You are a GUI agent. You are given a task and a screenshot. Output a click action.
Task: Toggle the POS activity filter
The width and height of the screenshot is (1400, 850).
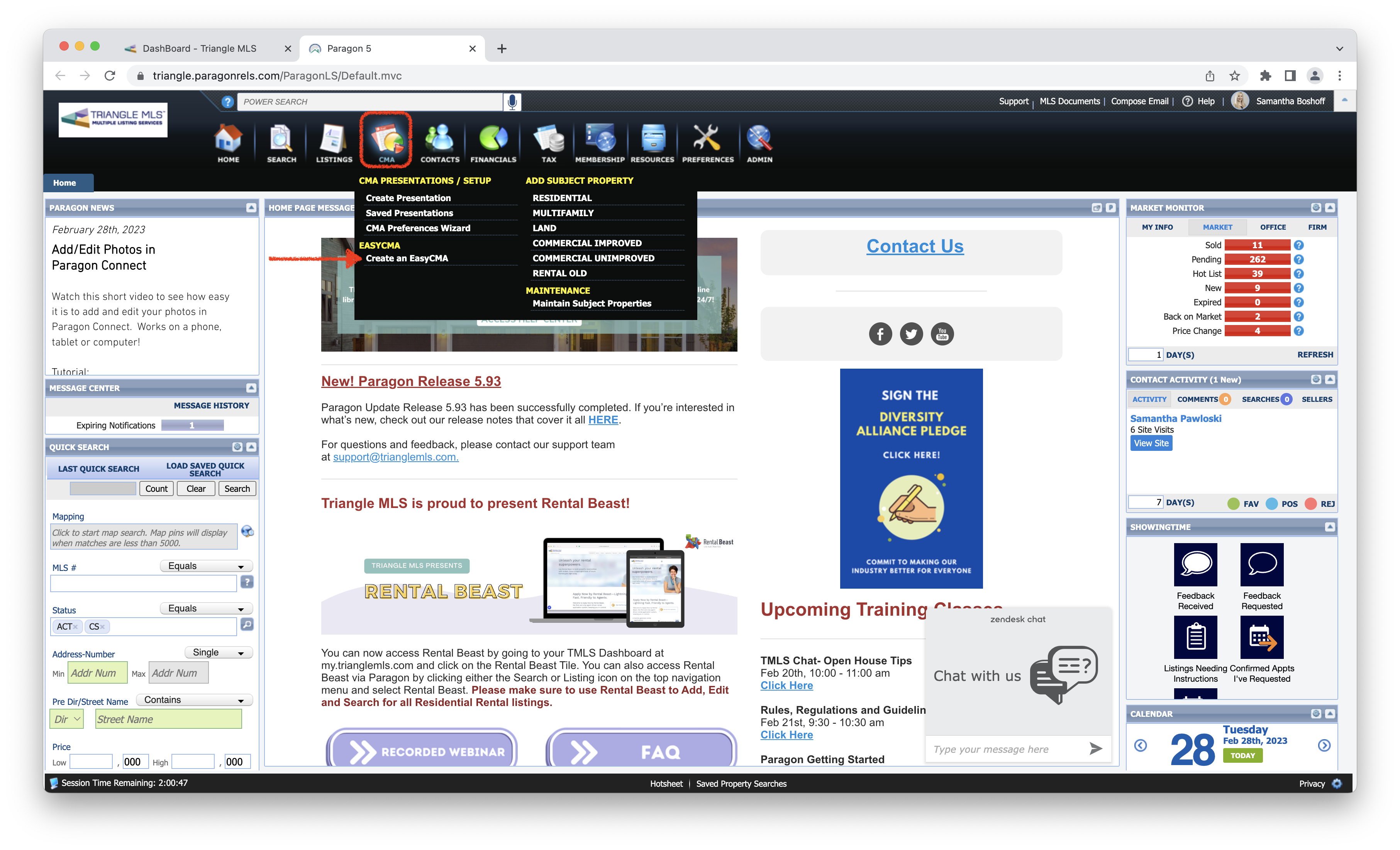point(1281,503)
